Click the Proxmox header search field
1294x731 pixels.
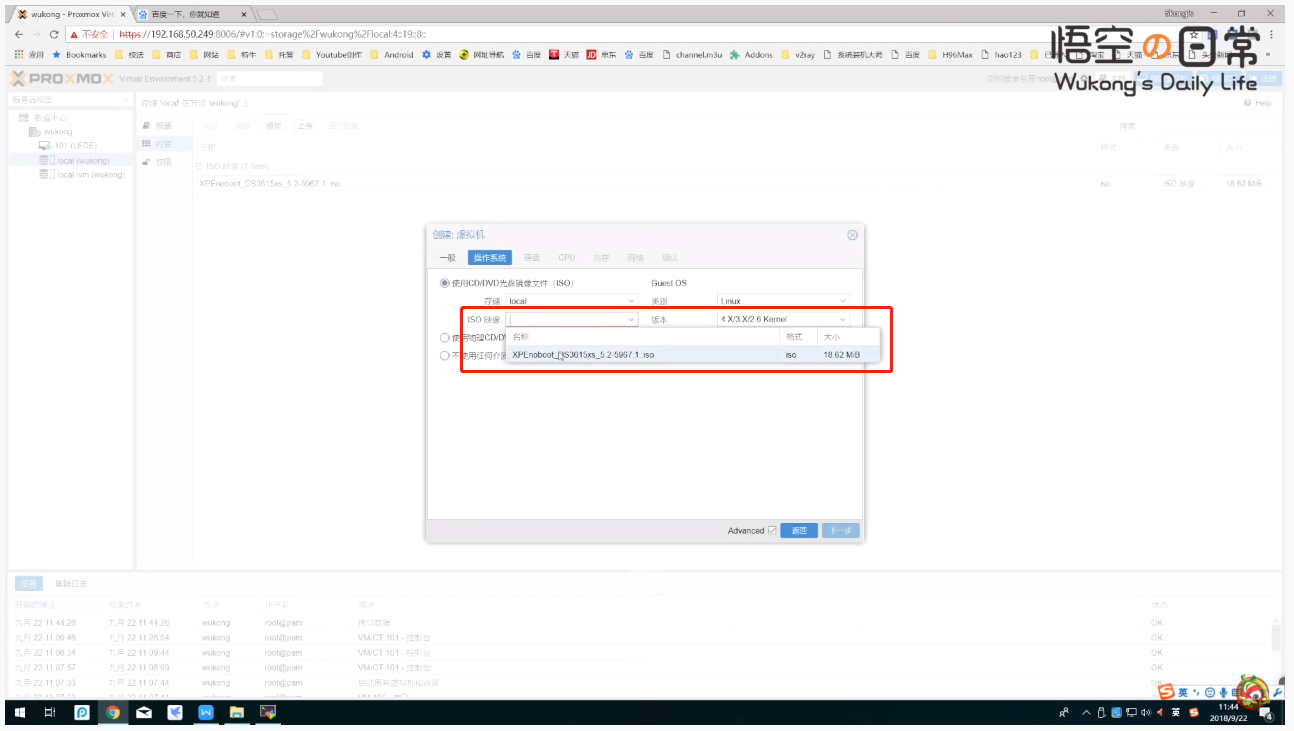click(x=270, y=79)
